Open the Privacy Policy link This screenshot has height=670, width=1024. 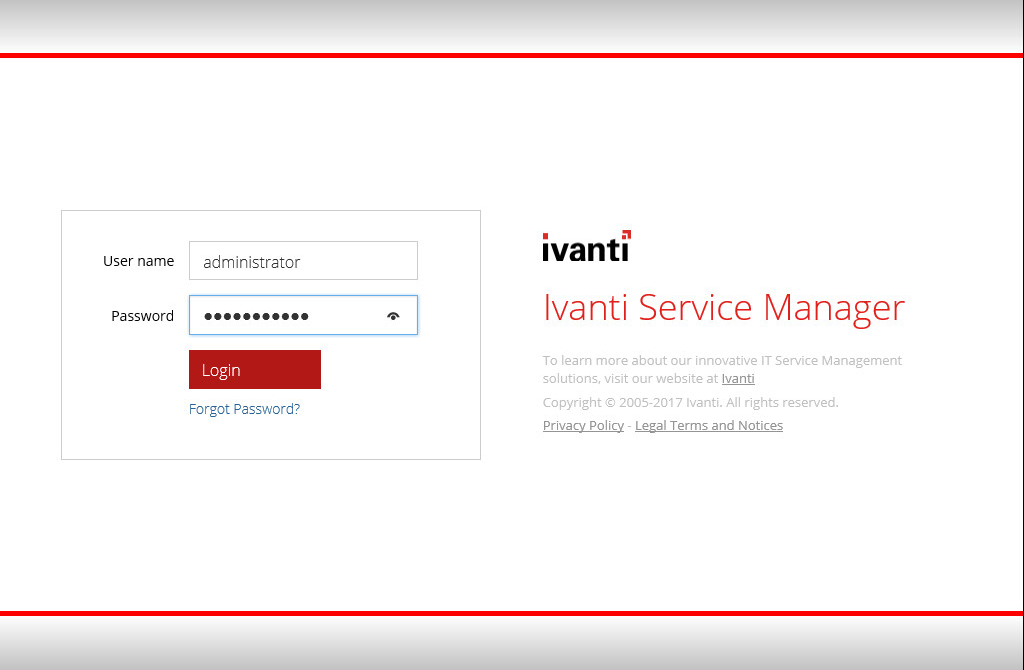pyautogui.click(x=583, y=426)
